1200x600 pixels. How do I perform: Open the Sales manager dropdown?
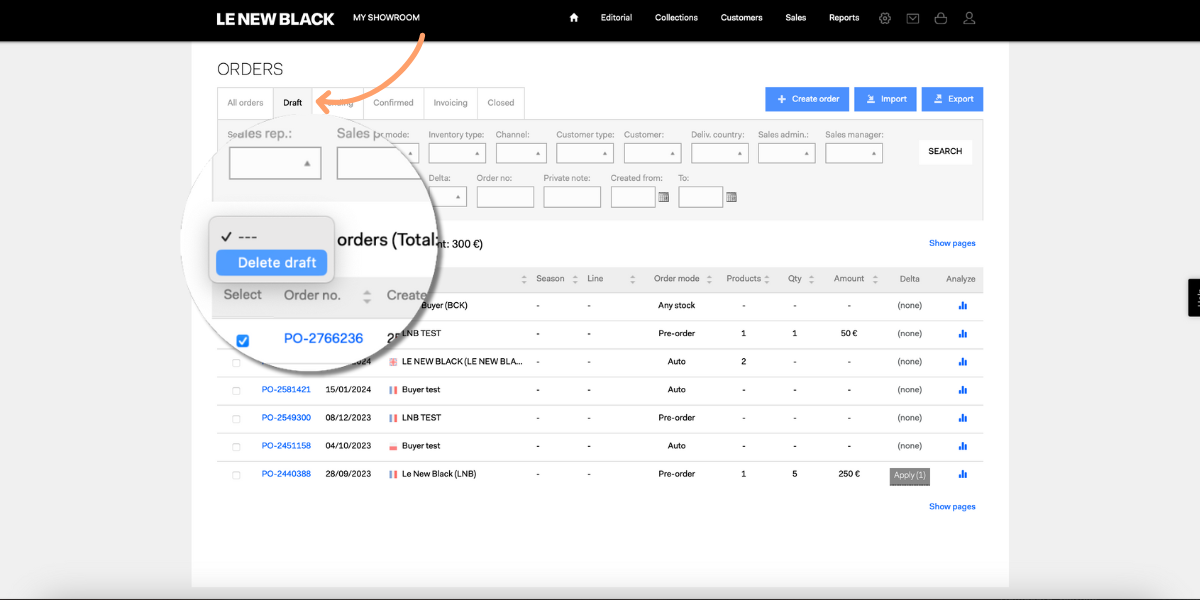click(x=854, y=153)
